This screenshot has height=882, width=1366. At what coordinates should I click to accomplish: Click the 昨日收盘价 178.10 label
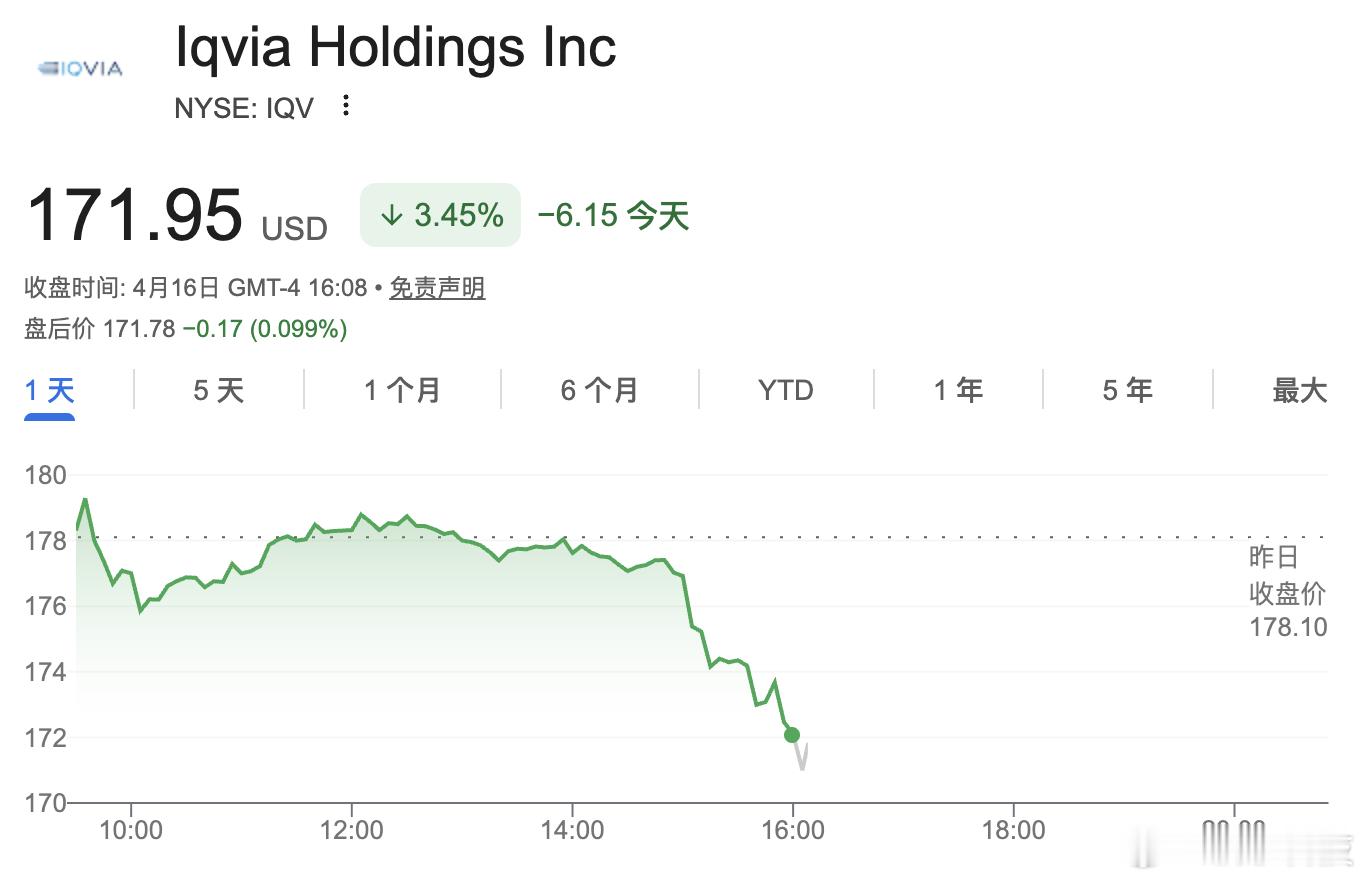point(1287,592)
